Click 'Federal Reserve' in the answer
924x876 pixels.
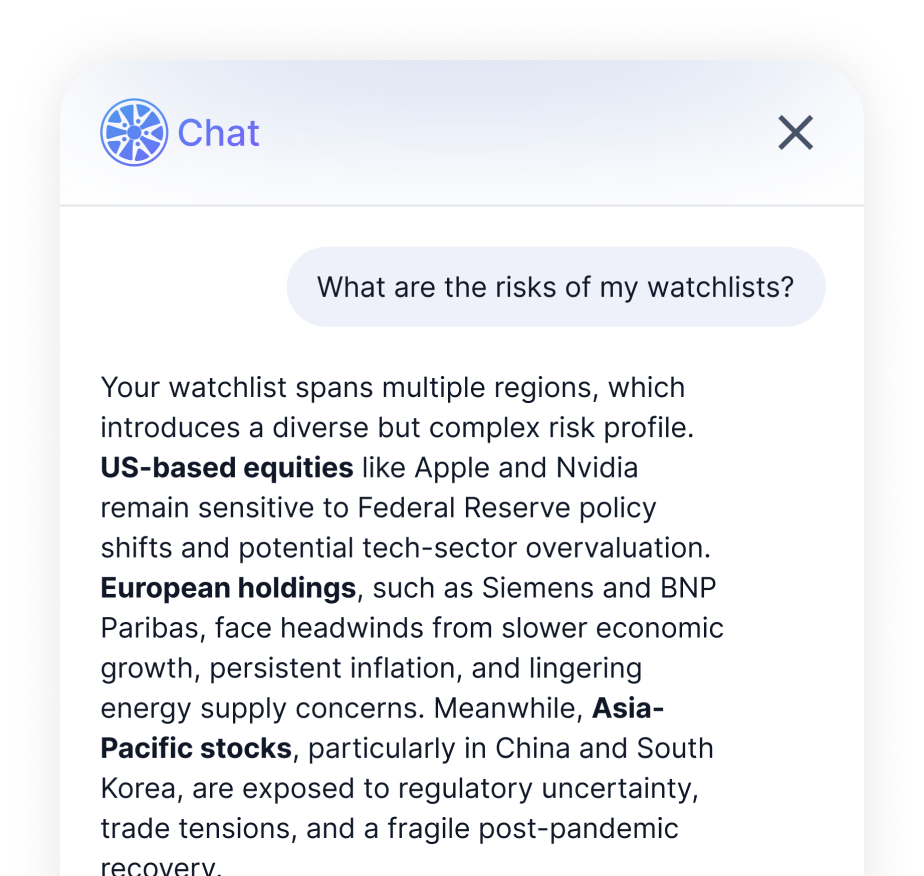pos(462,508)
